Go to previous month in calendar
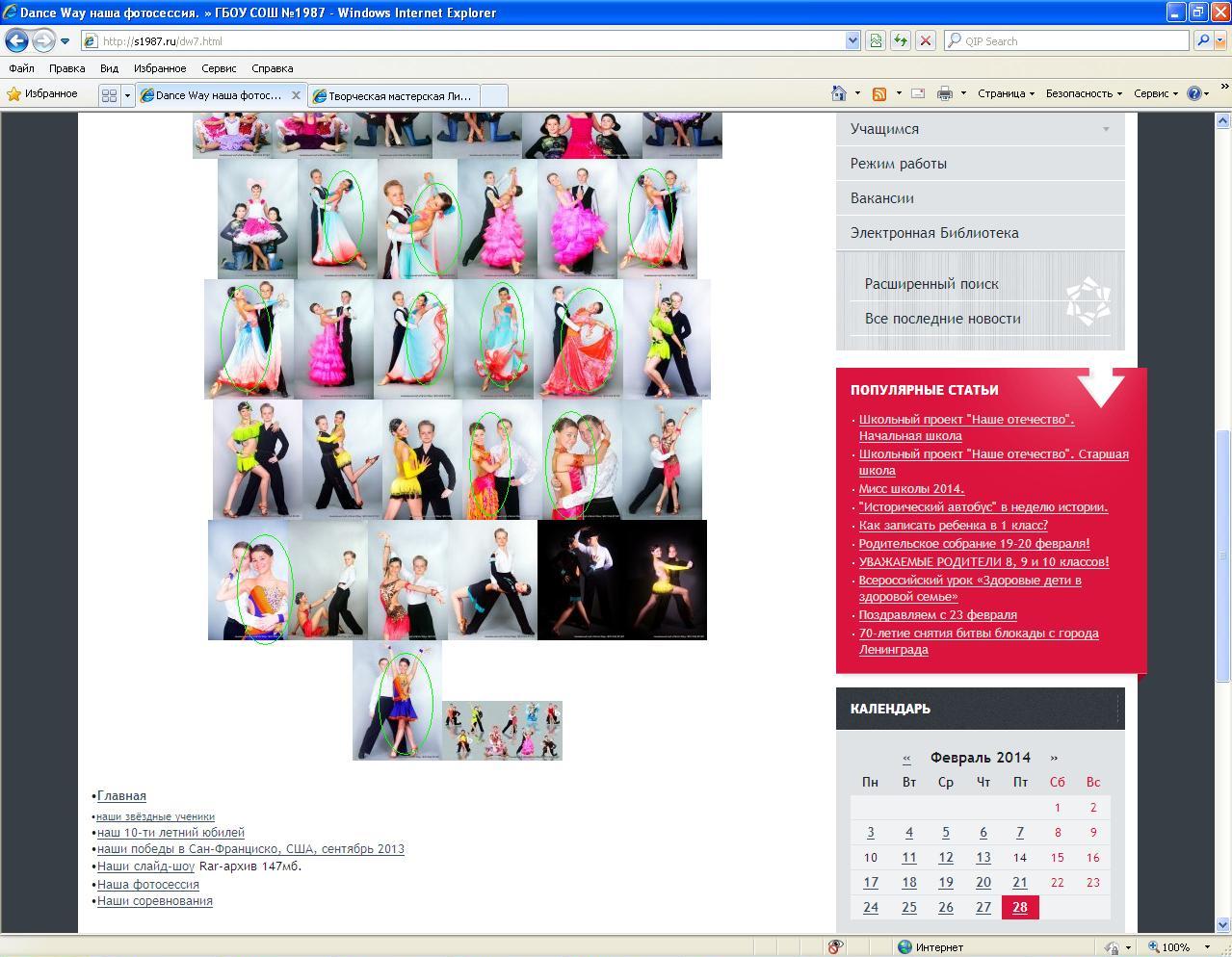 (x=906, y=758)
